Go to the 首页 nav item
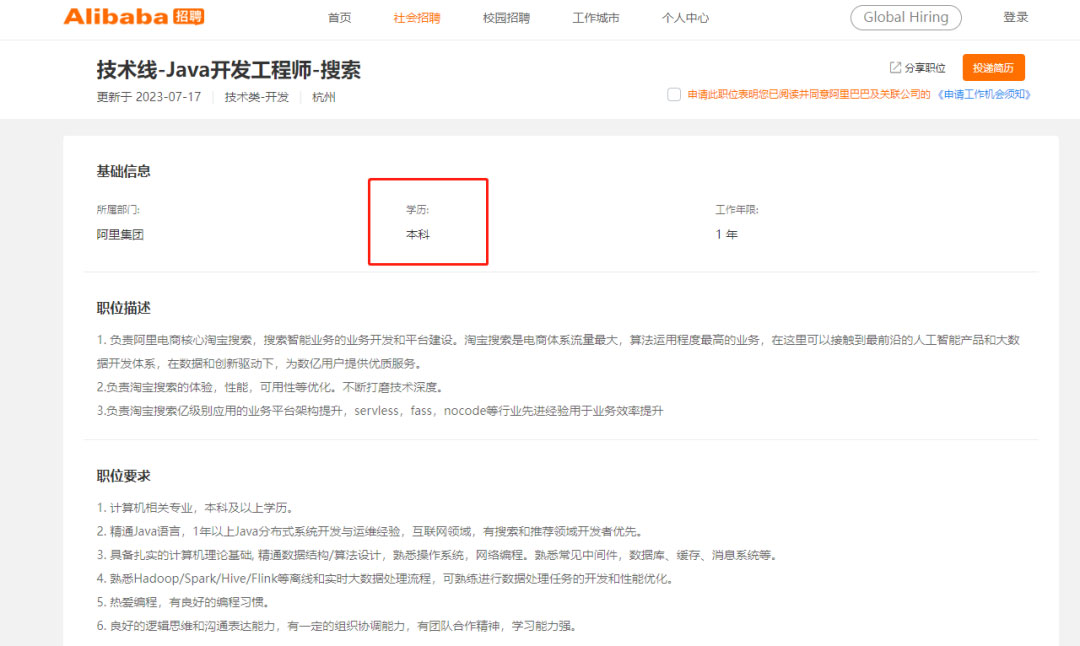 click(340, 18)
